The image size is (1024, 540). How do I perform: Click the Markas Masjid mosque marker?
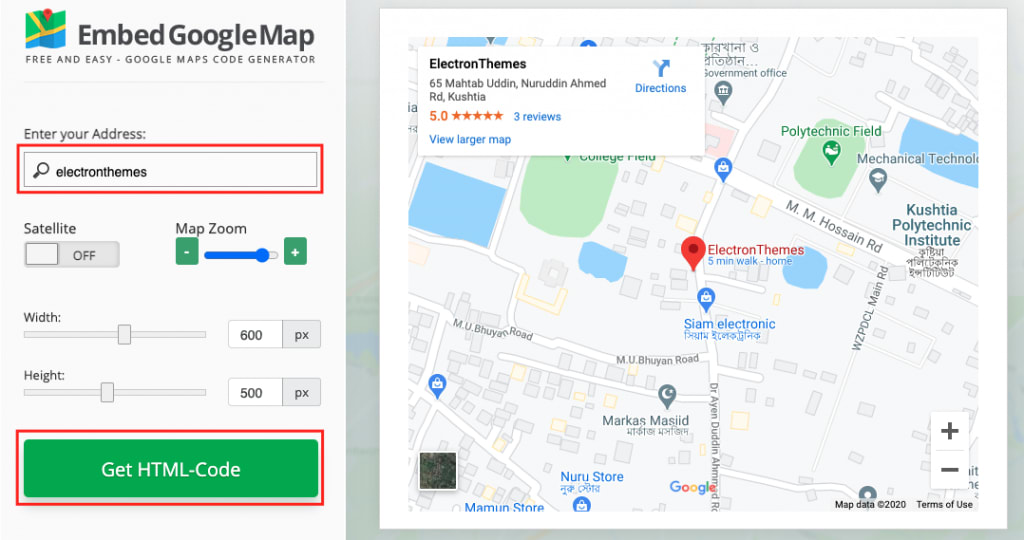click(667, 396)
